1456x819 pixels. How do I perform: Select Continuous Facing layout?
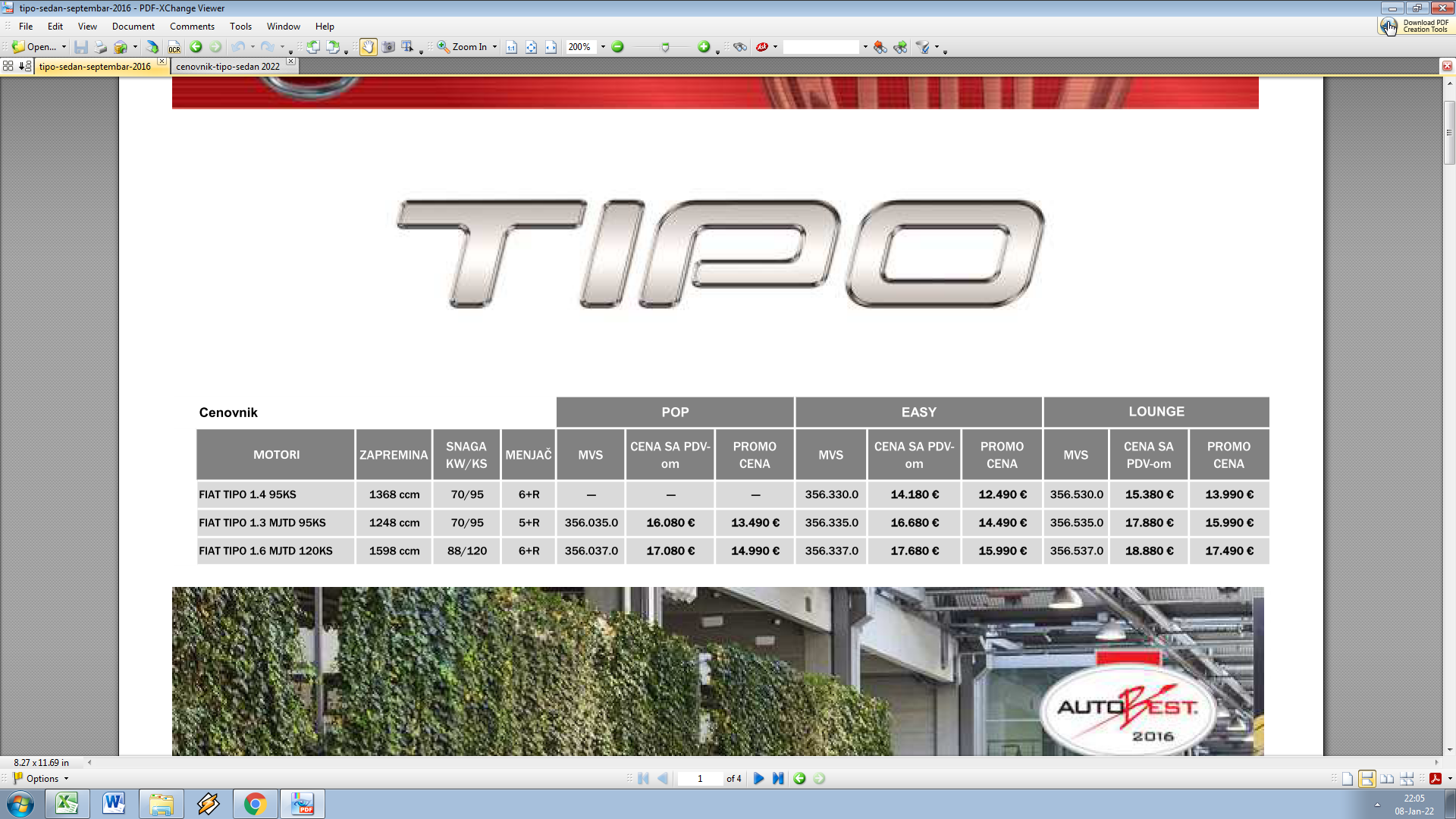click(x=1407, y=779)
